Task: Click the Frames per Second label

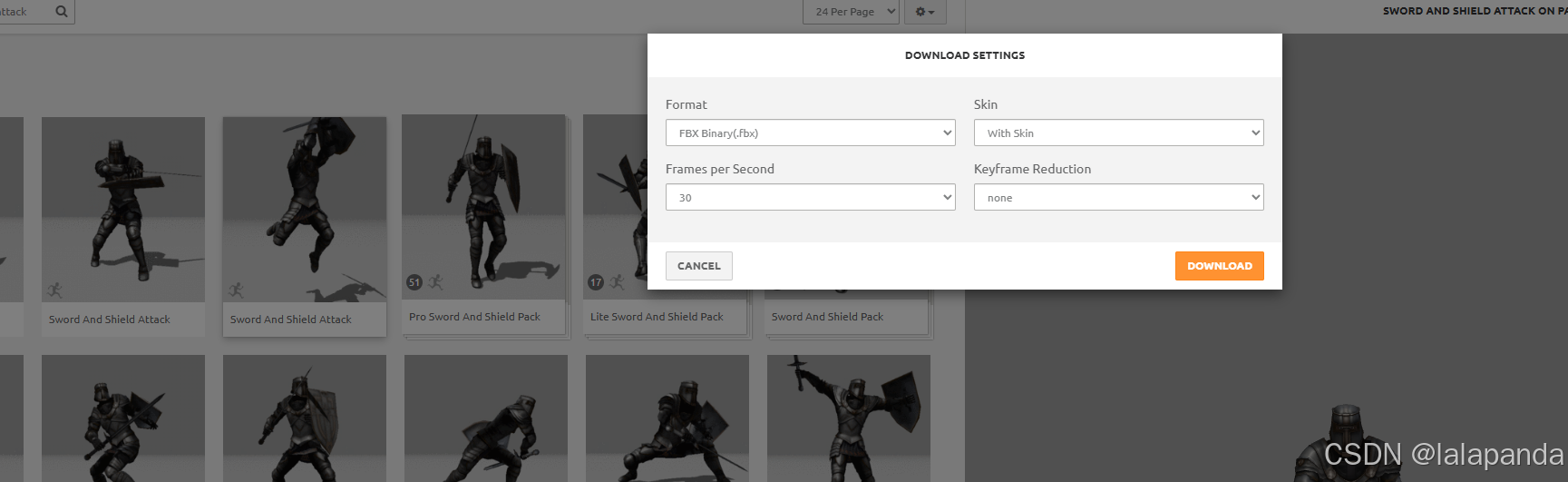Action: [720, 169]
